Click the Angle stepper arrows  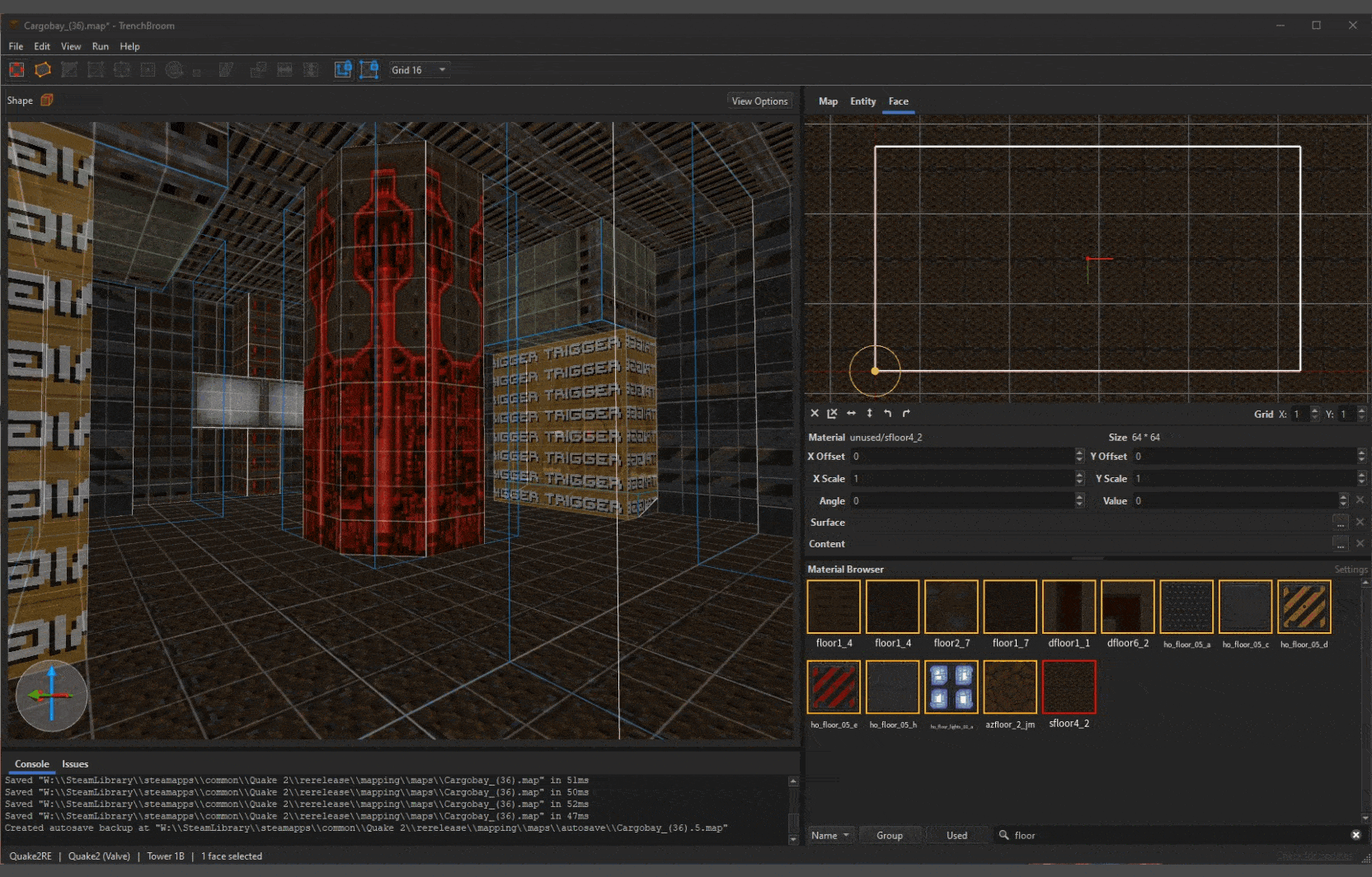click(1079, 500)
